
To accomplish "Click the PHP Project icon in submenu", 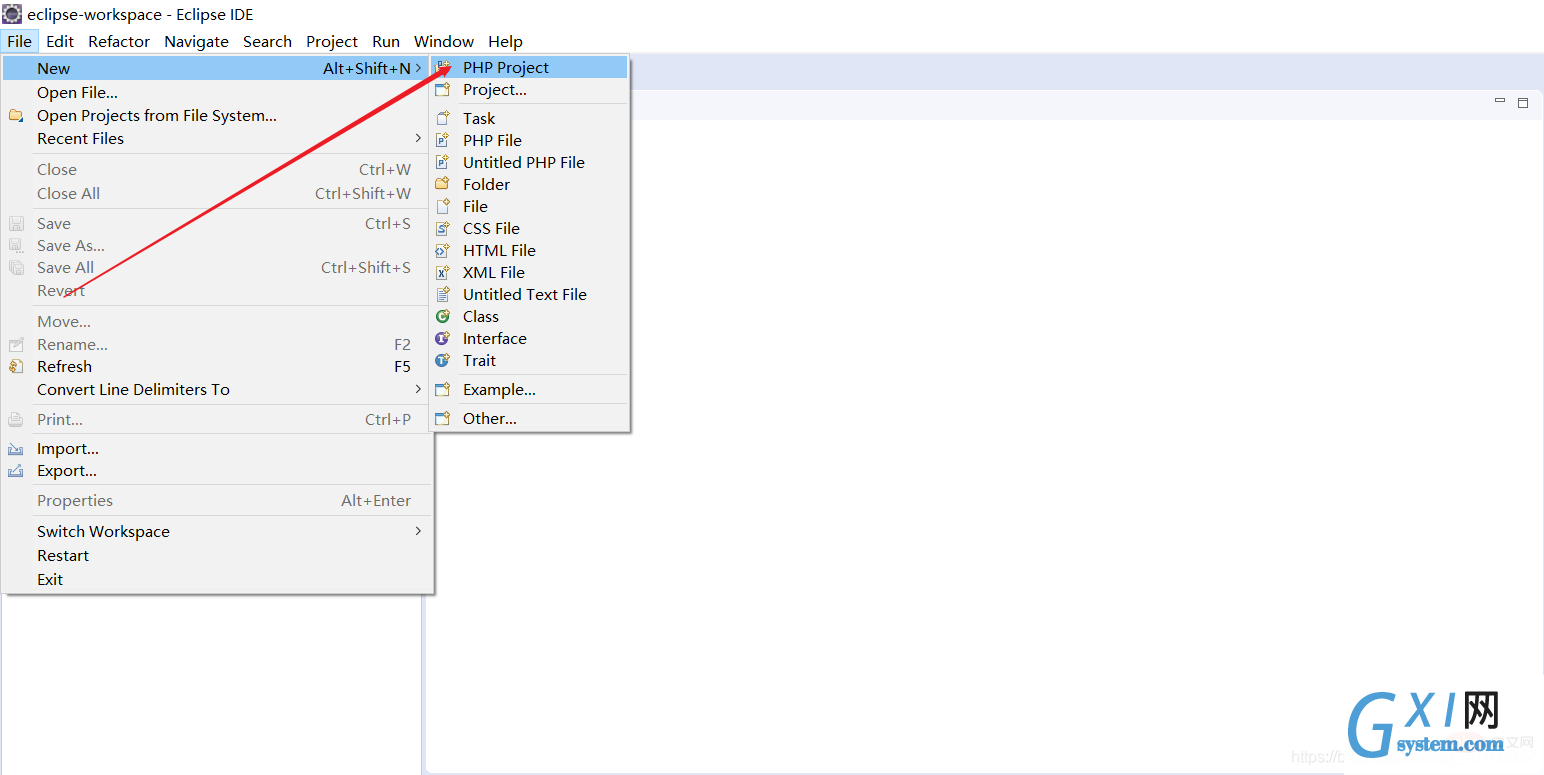I will pos(443,67).
